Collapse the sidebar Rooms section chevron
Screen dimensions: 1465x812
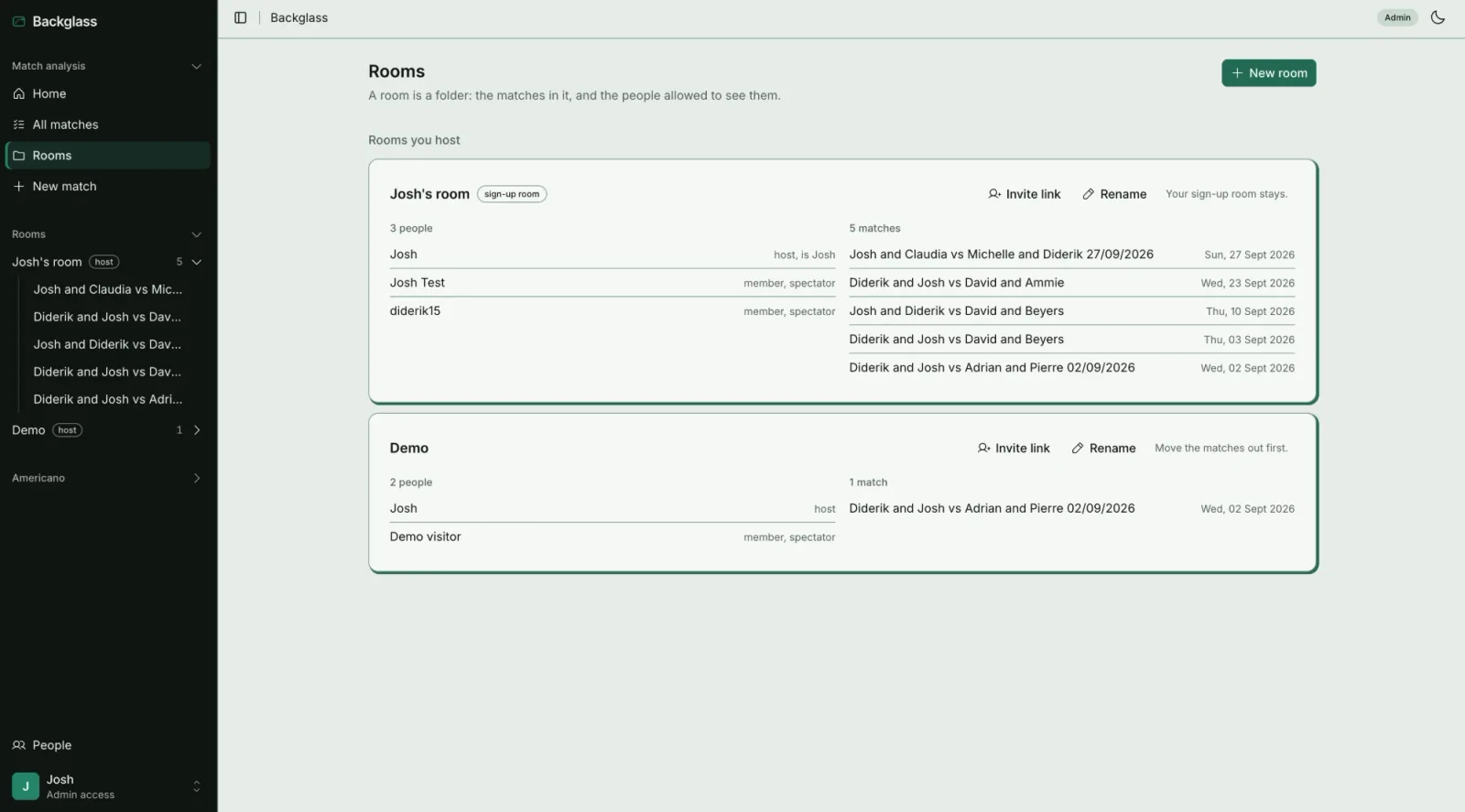(x=196, y=234)
